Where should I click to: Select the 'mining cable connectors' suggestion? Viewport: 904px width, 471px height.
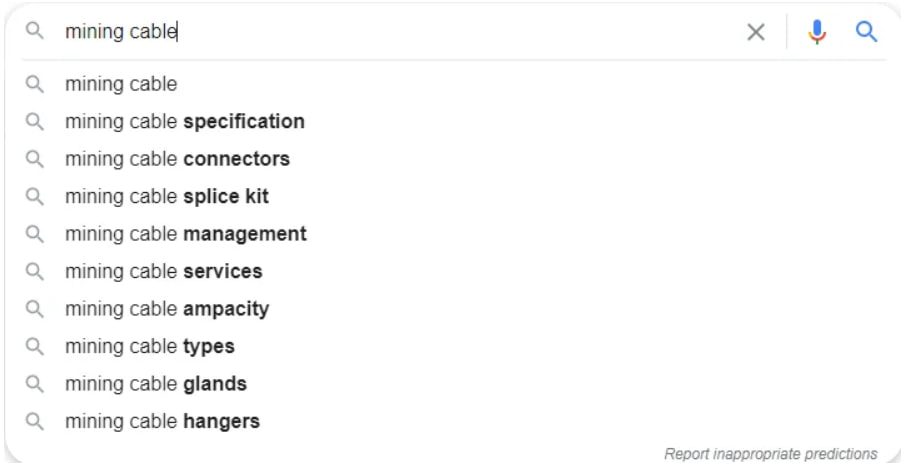tap(453, 159)
